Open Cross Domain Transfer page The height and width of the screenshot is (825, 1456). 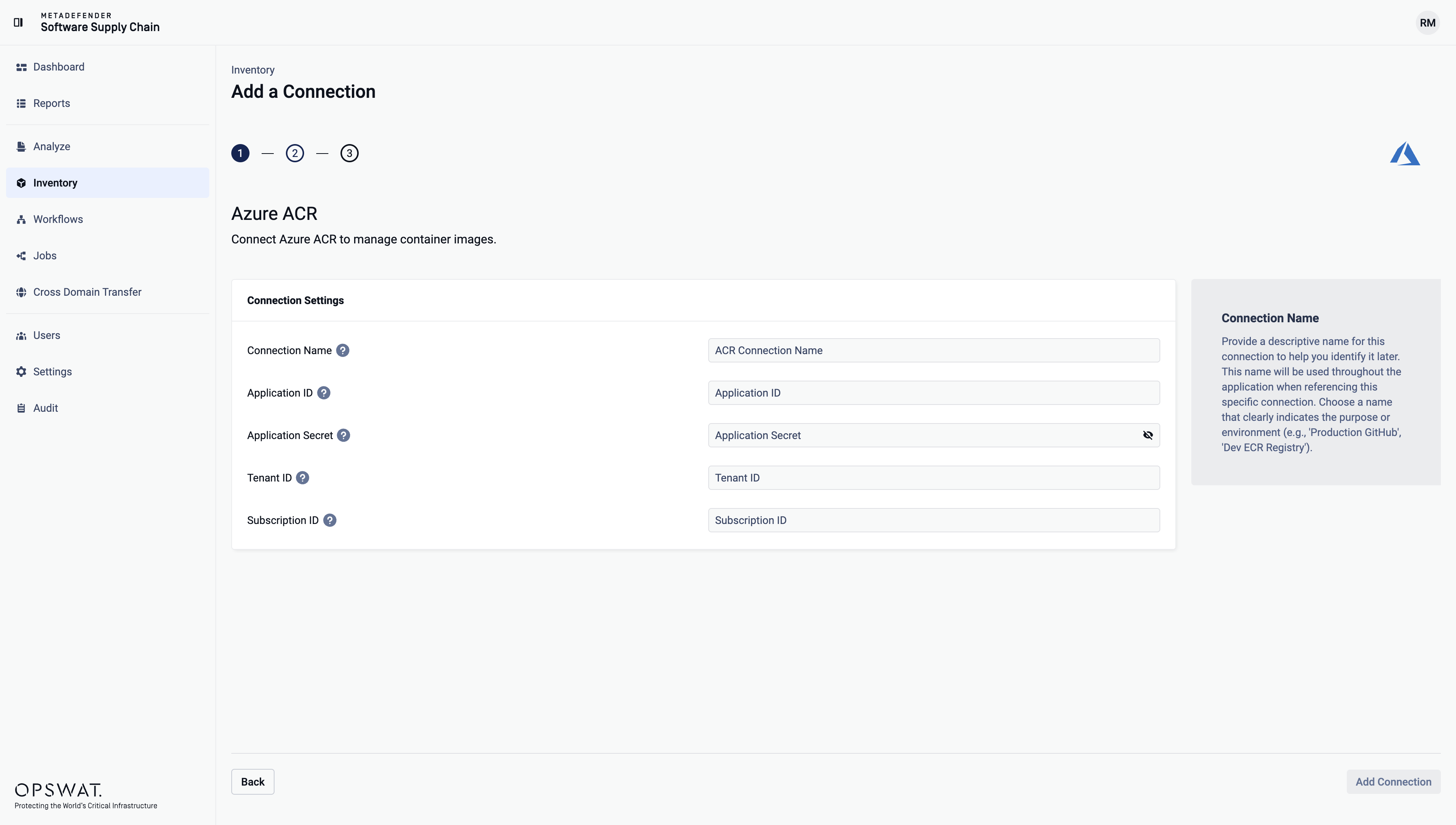click(x=108, y=292)
